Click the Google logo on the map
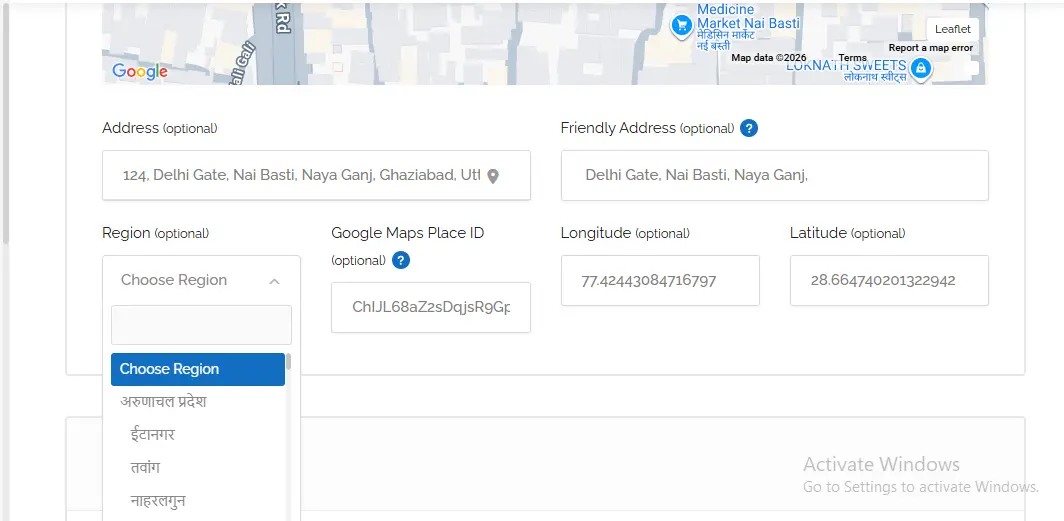 click(x=140, y=71)
